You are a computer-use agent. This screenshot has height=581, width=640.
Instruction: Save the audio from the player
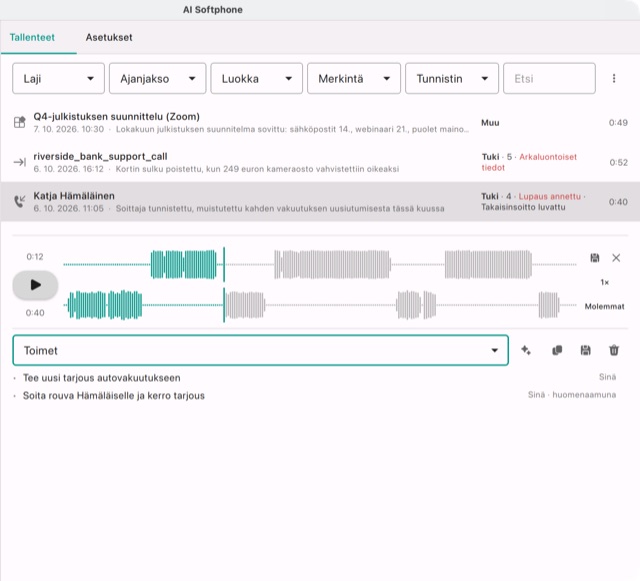(x=595, y=258)
